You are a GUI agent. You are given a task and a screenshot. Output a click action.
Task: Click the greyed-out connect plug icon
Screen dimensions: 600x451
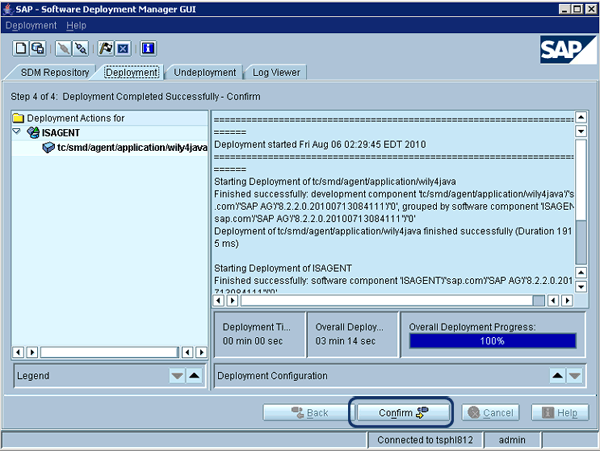(64, 49)
